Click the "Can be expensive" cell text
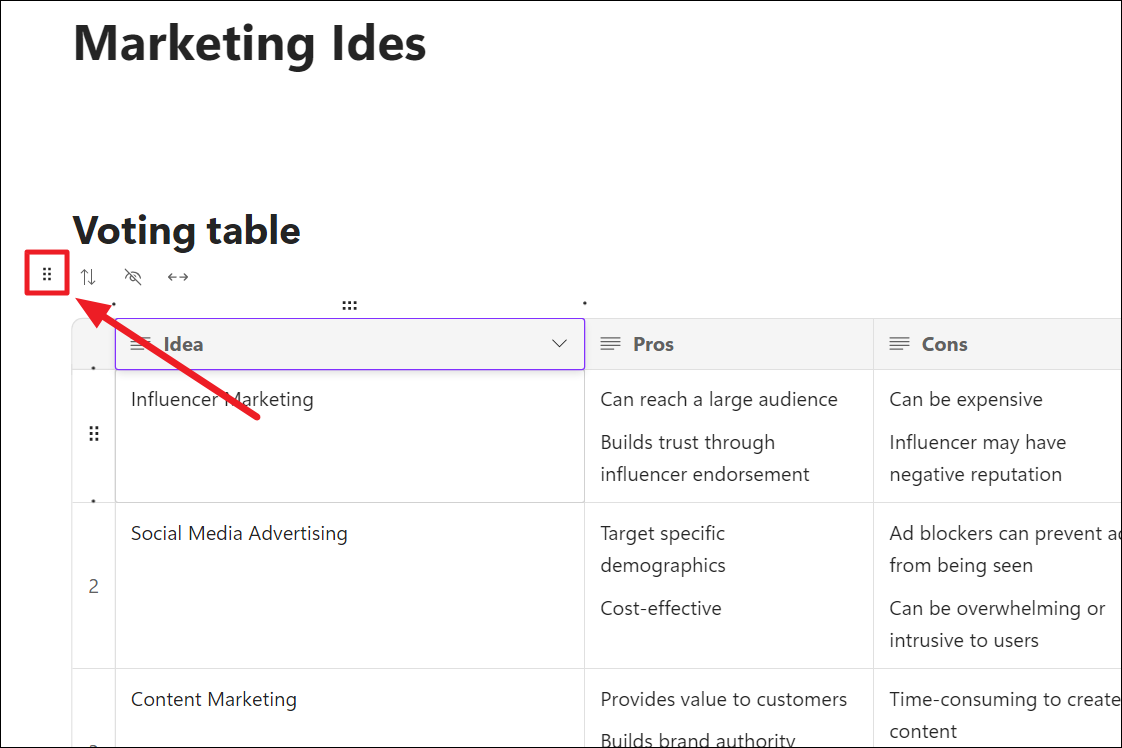1122x748 pixels. (965, 400)
